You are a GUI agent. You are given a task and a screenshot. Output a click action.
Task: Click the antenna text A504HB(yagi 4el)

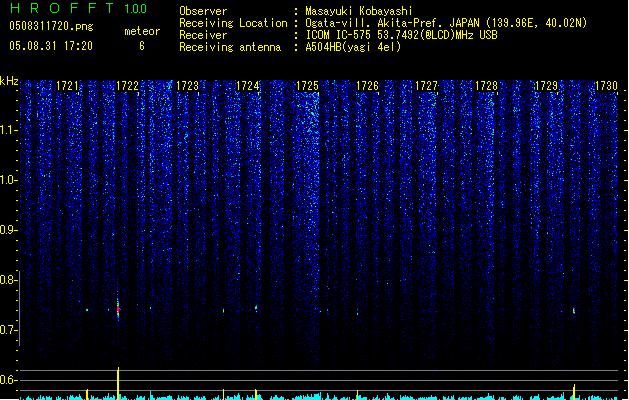pyautogui.click(x=353, y=47)
